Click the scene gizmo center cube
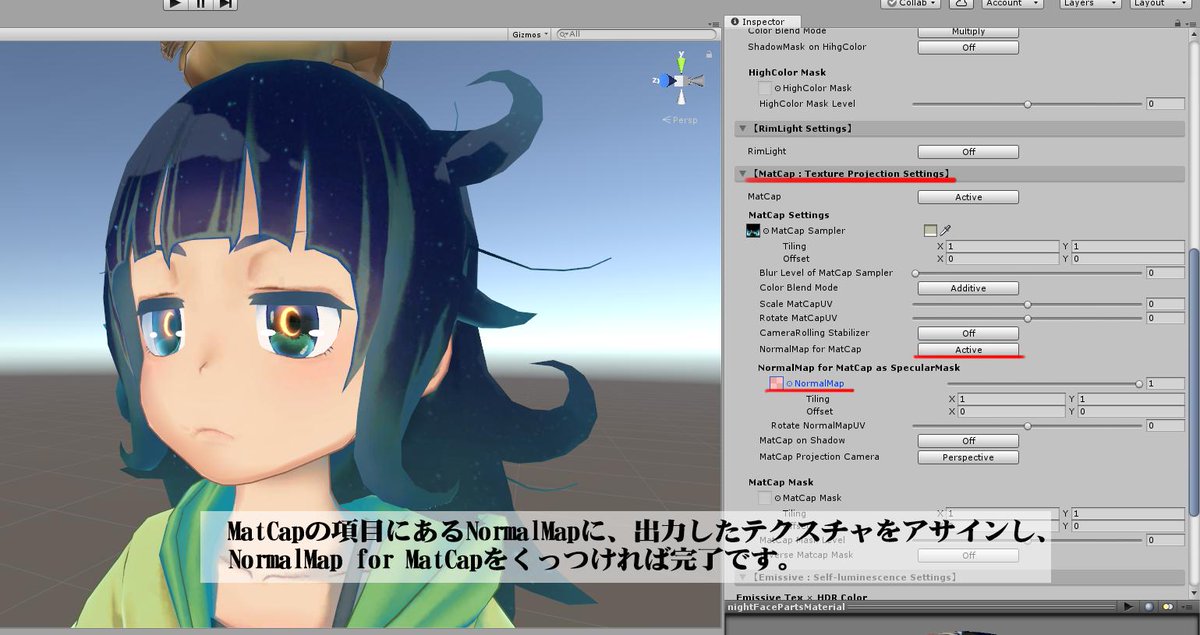The width and height of the screenshot is (1200, 635). pyautogui.click(x=680, y=80)
